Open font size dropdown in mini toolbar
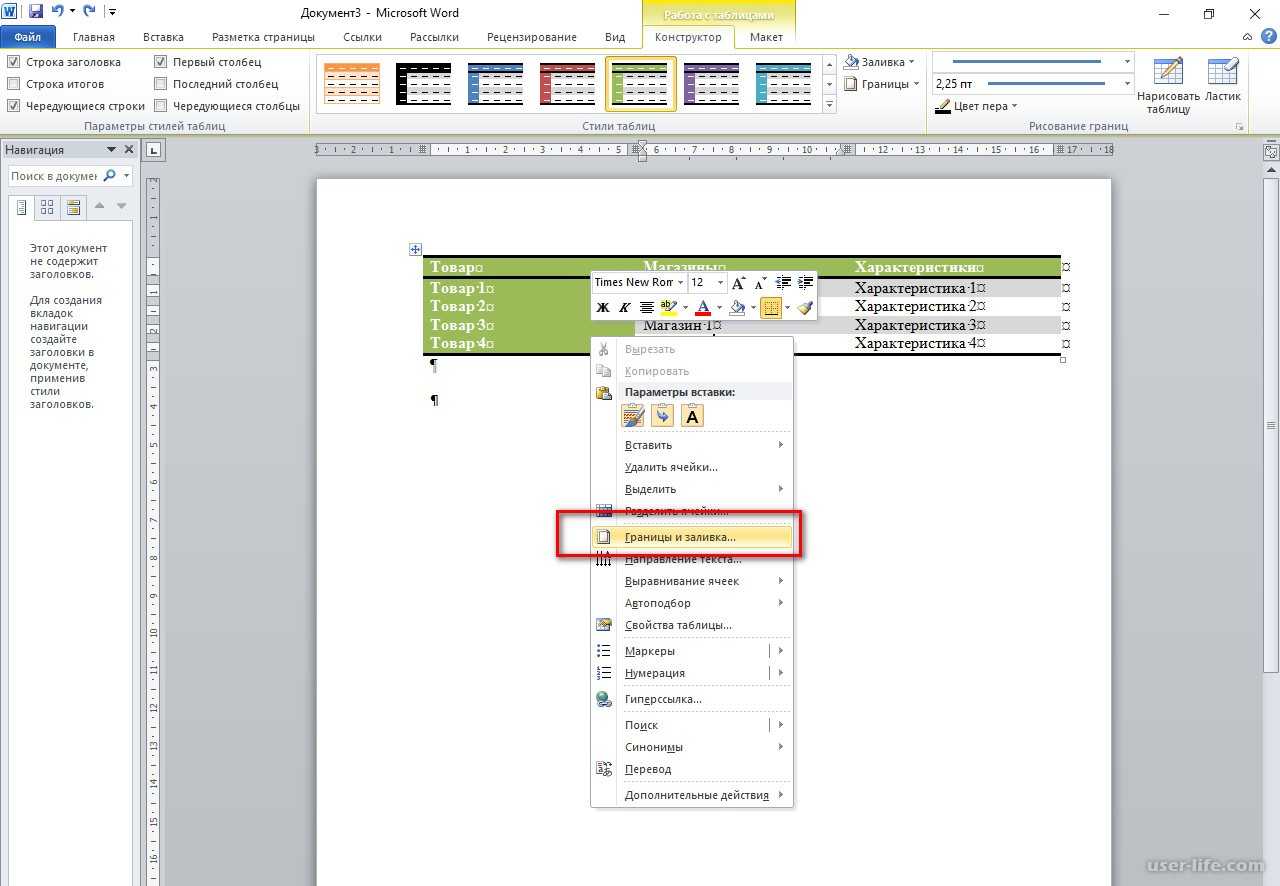Viewport: 1280px width, 886px height. 720,283
